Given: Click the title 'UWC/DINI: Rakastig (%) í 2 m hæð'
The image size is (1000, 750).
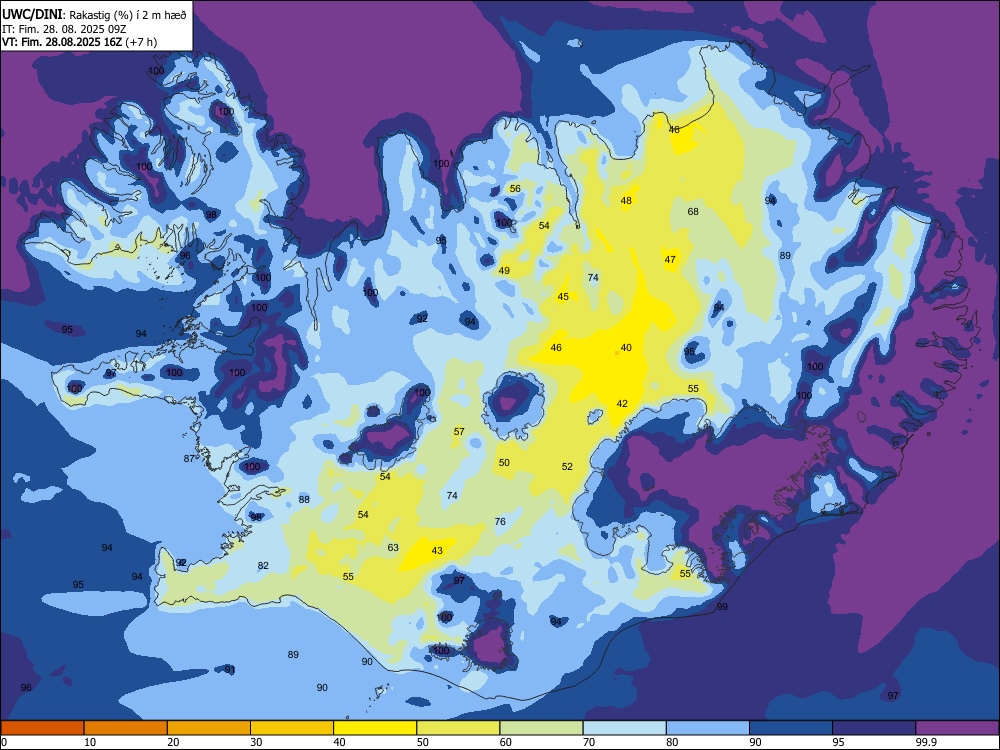Looking at the screenshot, I should click(x=94, y=14).
